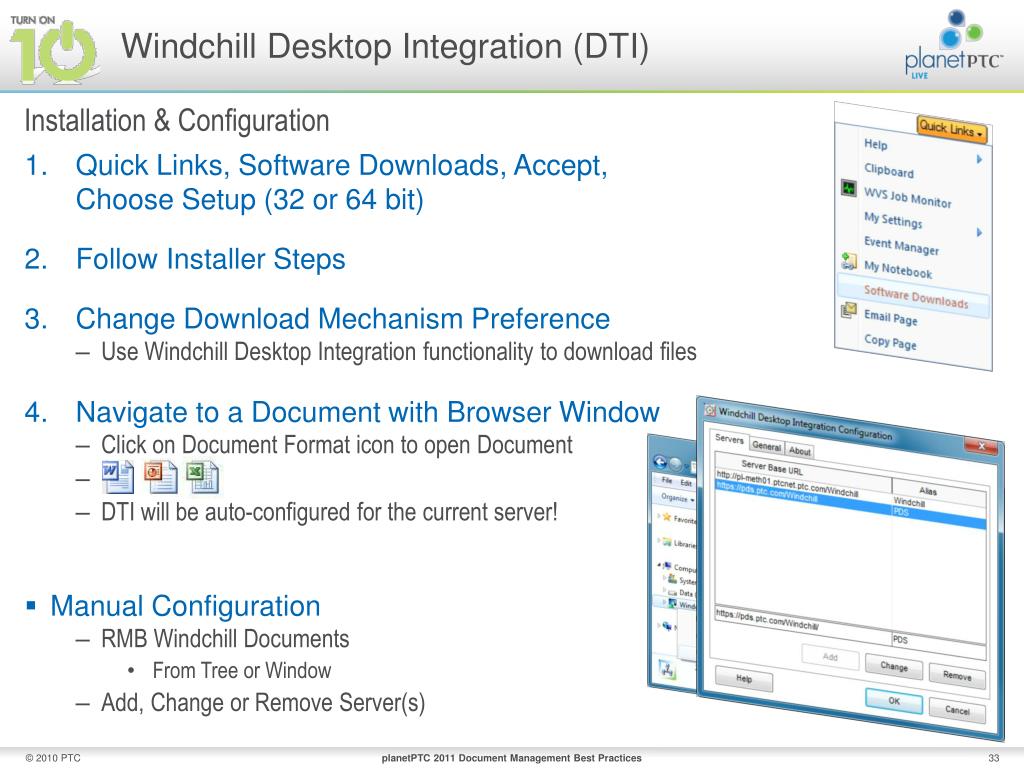Click the WVS Job Monitor icon
This screenshot has height=768, width=1024.
(848, 189)
